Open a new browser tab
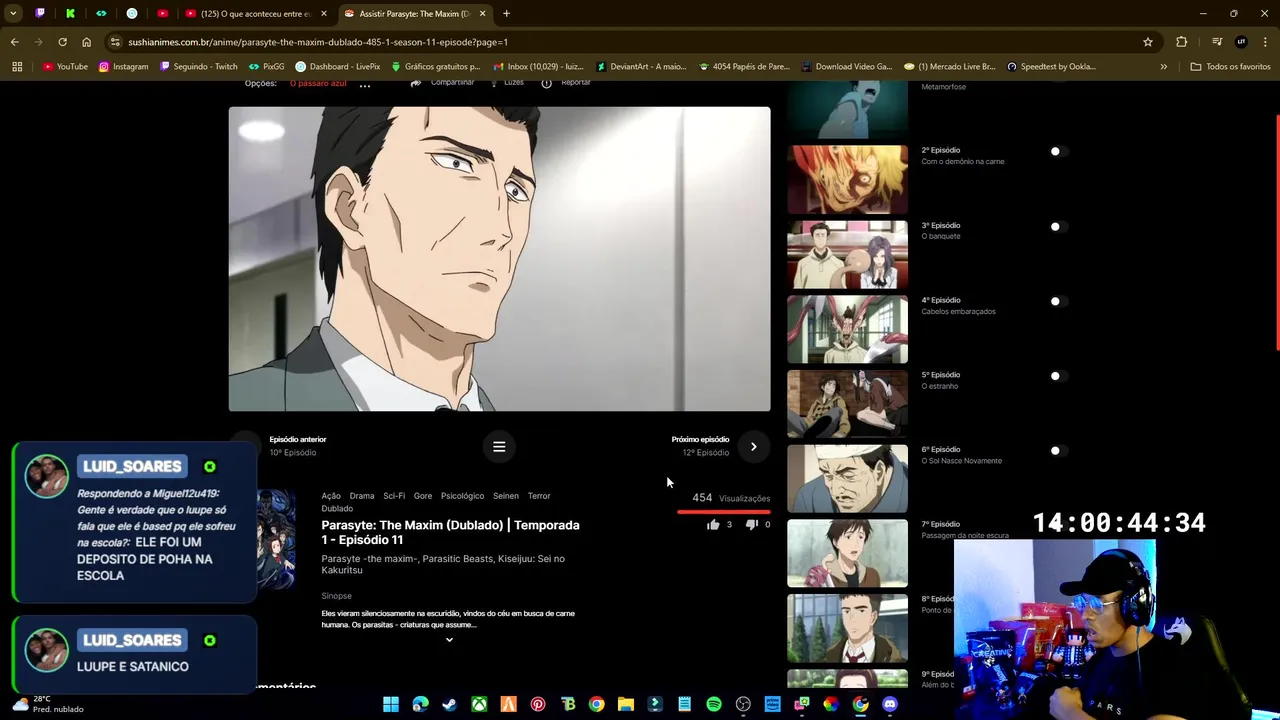The height and width of the screenshot is (720, 1280). pos(506,14)
